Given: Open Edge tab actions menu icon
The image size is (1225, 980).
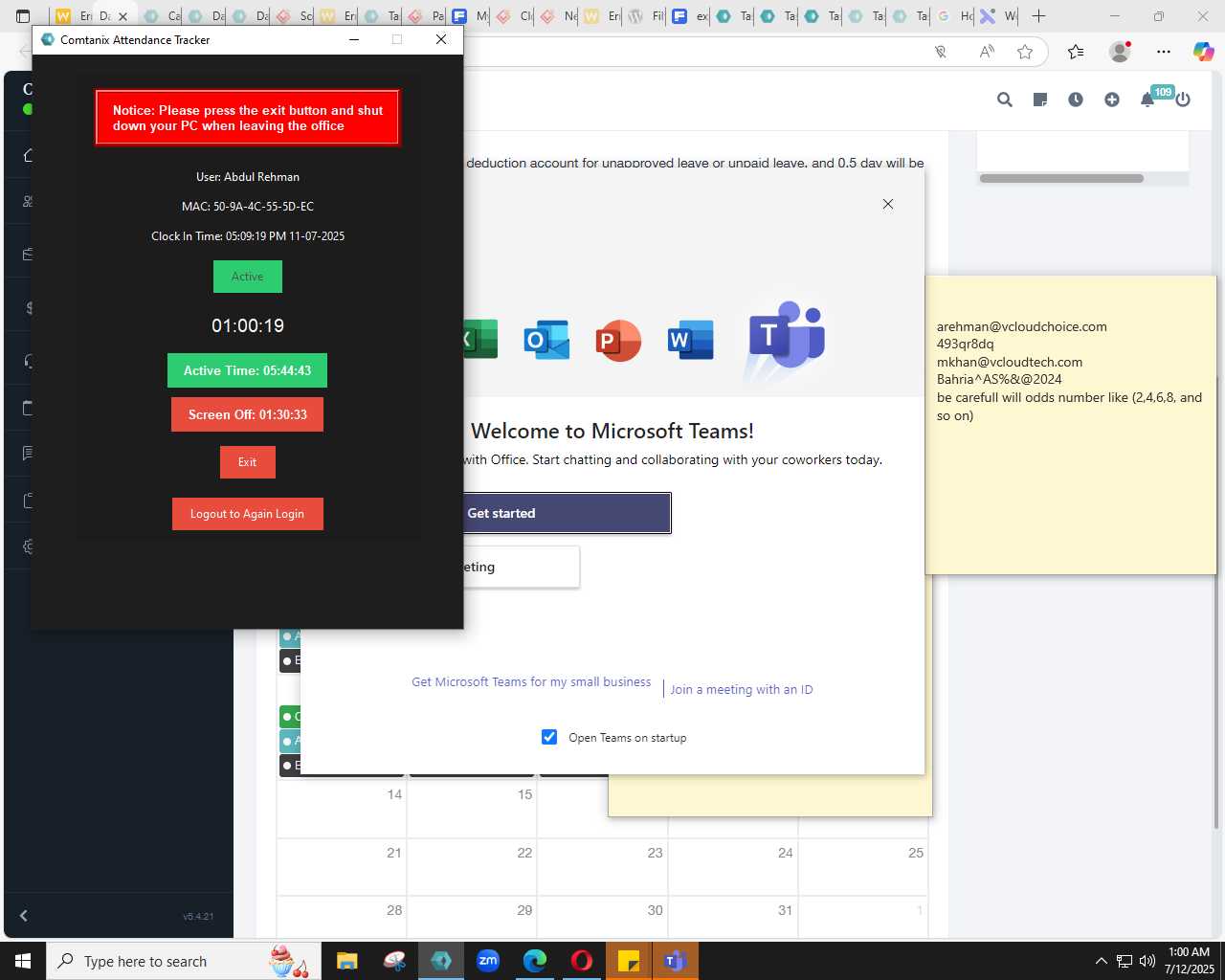Looking at the screenshot, I should (x=23, y=16).
